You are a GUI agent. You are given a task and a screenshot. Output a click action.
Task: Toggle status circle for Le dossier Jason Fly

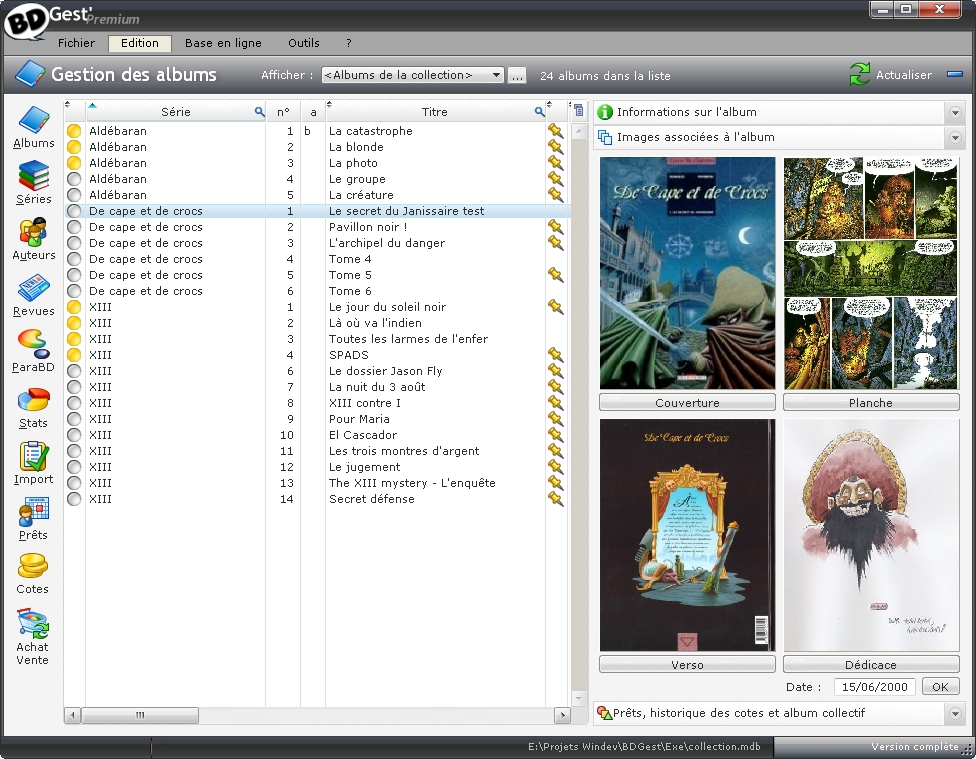(x=74, y=371)
